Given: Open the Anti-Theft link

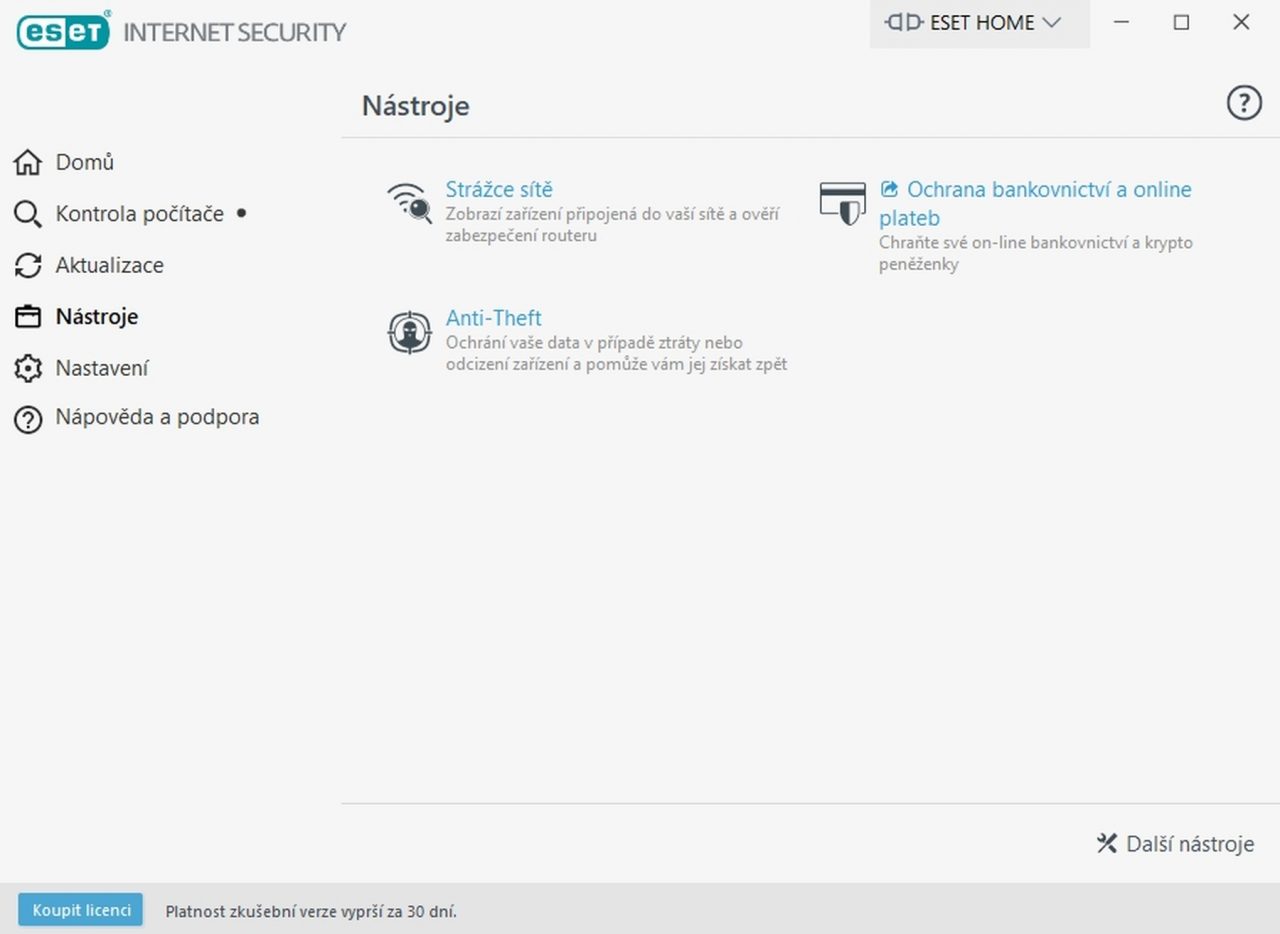Looking at the screenshot, I should coord(494,319).
